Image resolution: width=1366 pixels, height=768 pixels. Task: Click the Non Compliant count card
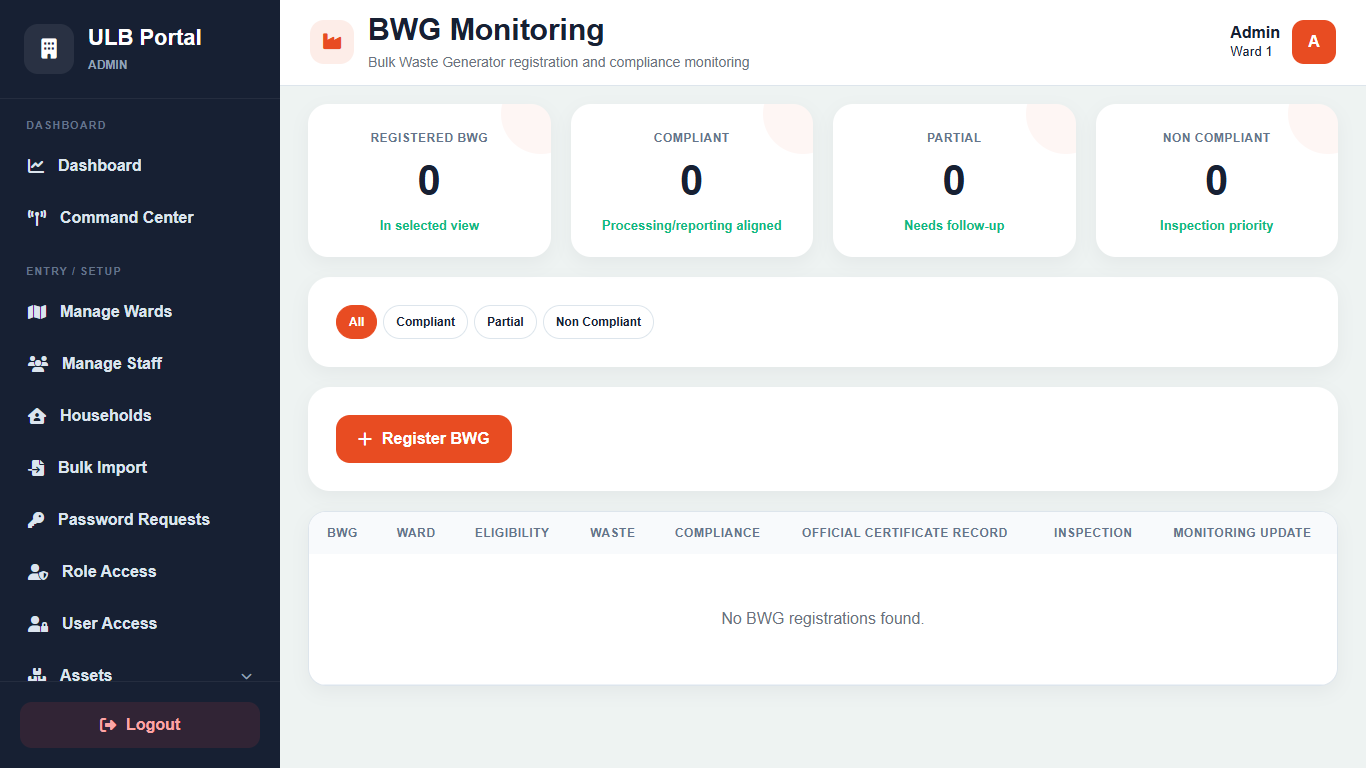click(x=1217, y=180)
